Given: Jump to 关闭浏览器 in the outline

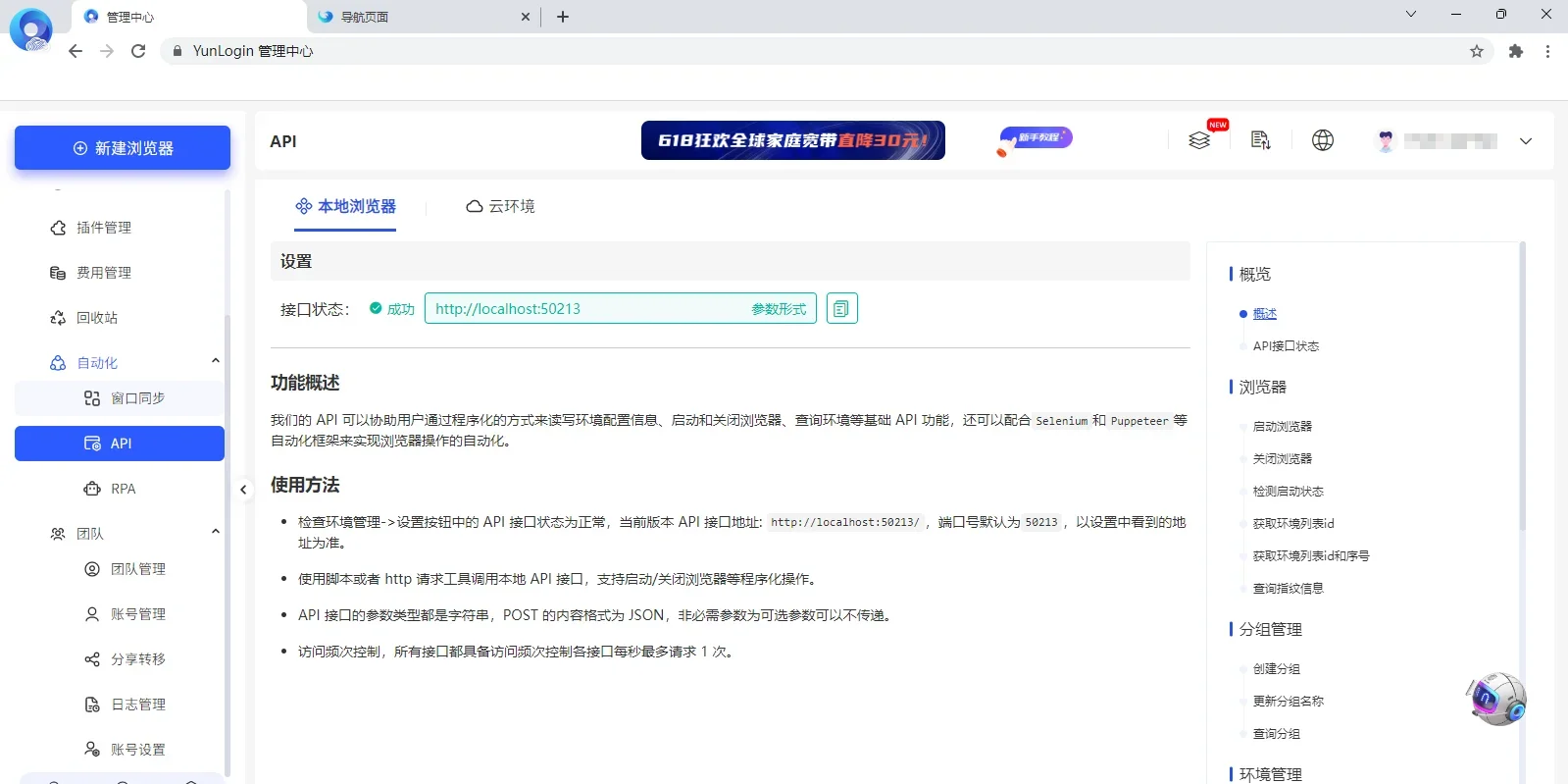Looking at the screenshot, I should [x=1282, y=459].
